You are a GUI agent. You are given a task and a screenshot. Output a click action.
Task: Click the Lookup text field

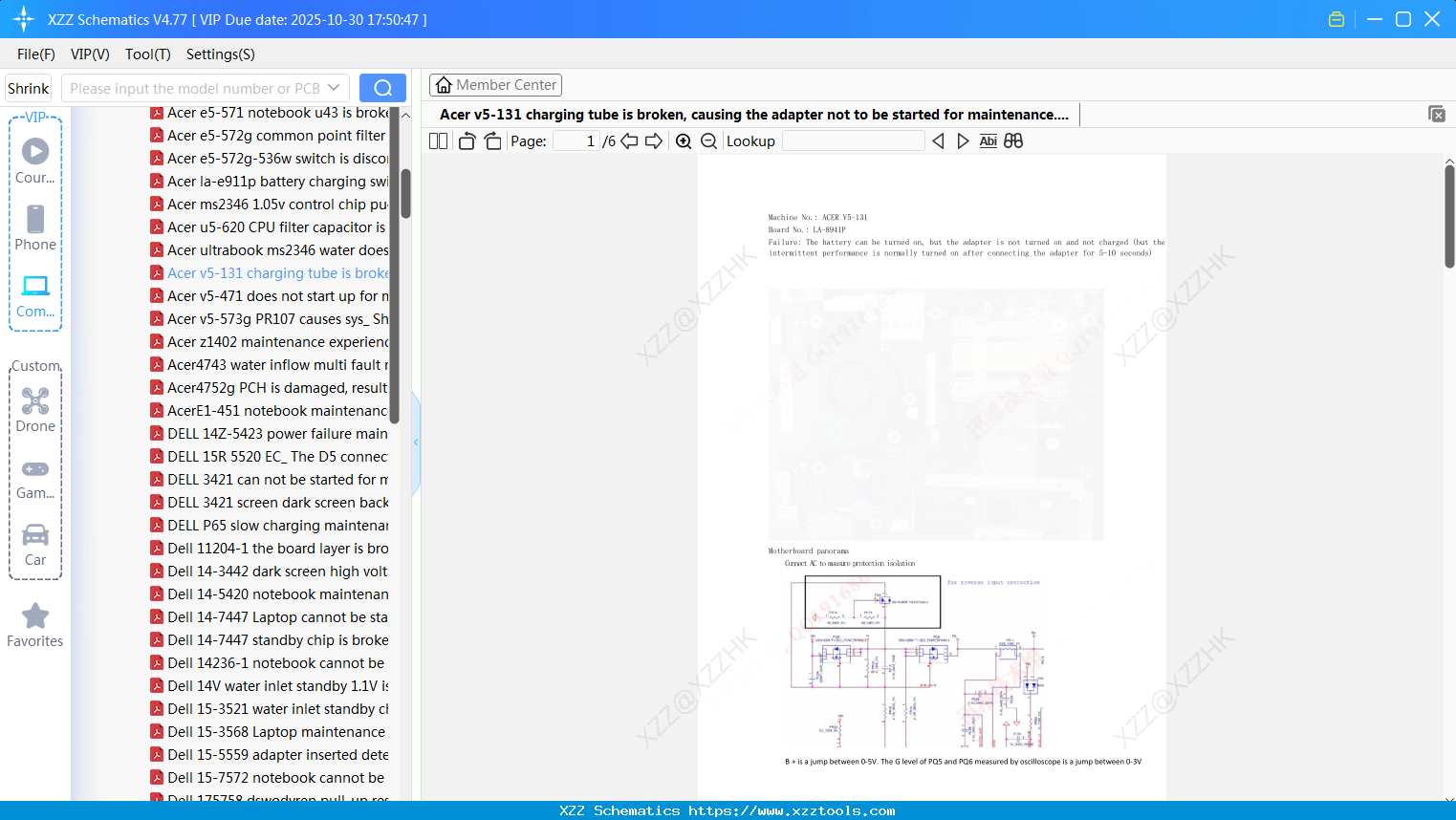pyautogui.click(x=853, y=141)
